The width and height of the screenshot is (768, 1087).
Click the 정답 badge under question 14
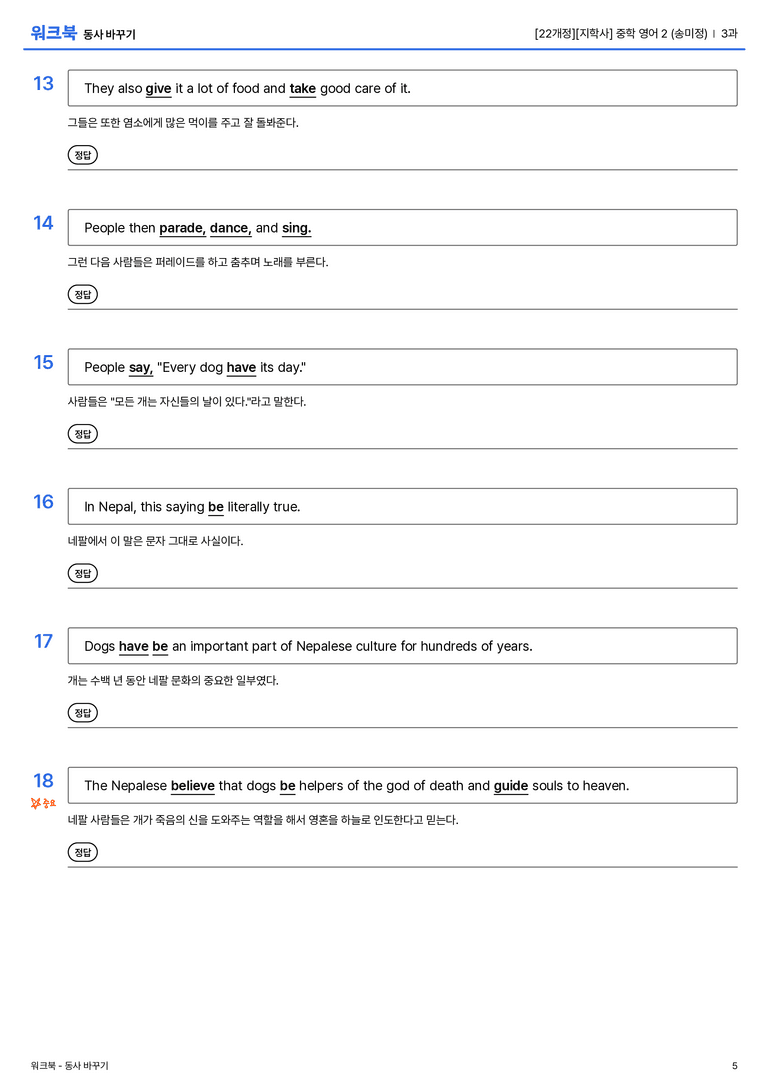point(82,294)
